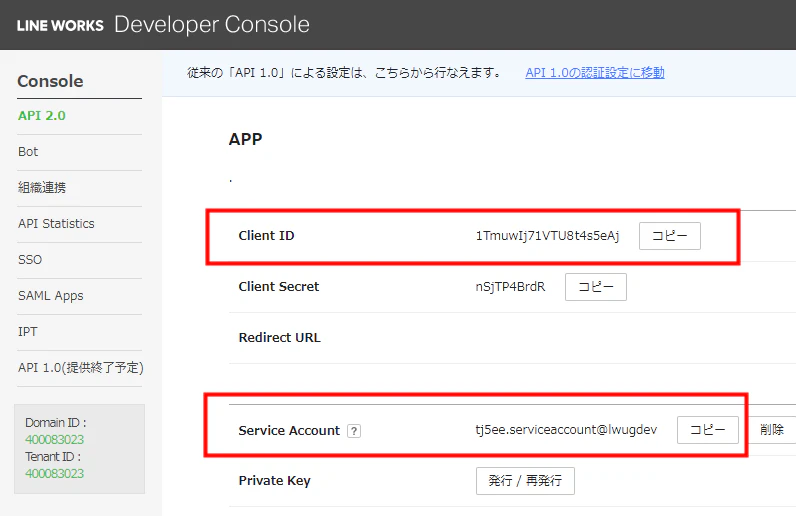Click 削除 next to Service Account
The image size is (796, 516).
pyautogui.click(x=772, y=430)
